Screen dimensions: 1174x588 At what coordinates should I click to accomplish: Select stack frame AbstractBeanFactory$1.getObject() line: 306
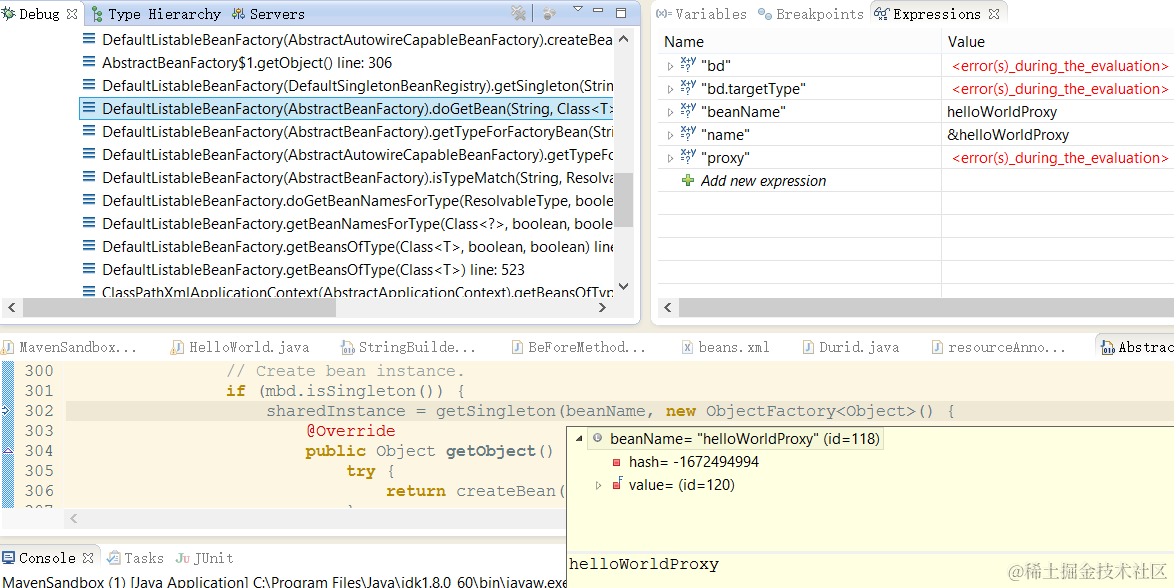coord(247,63)
